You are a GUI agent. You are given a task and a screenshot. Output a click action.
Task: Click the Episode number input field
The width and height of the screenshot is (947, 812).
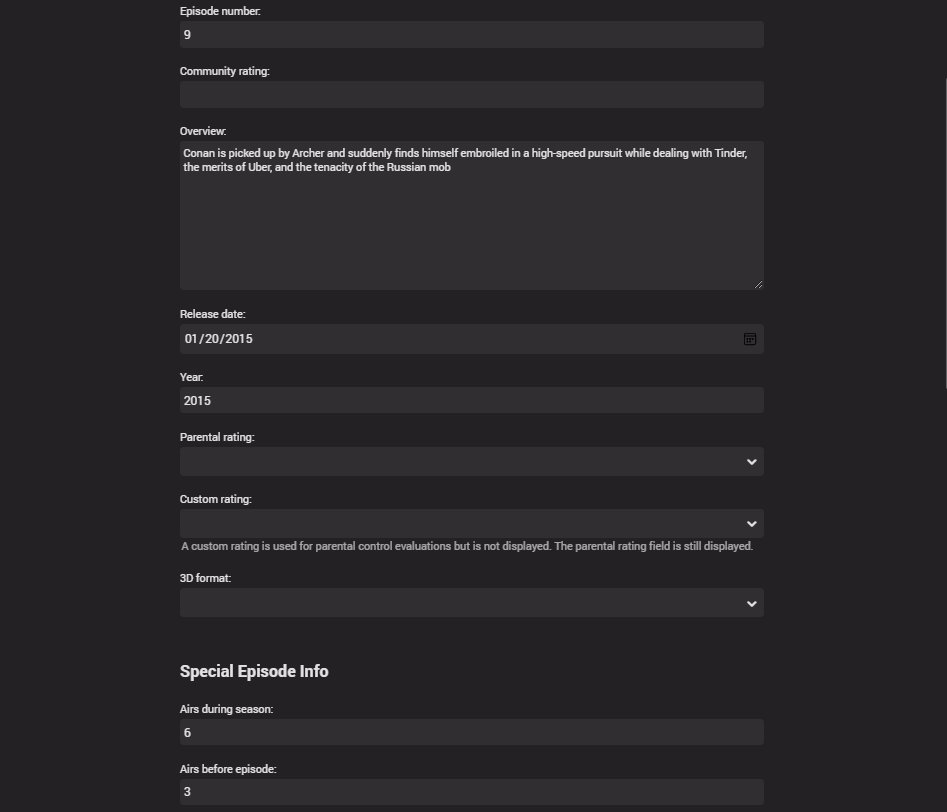[x=471, y=35]
